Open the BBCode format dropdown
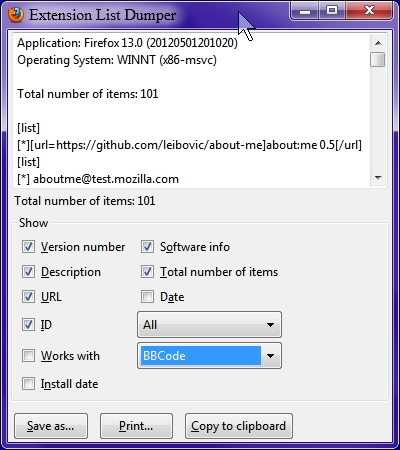This screenshot has height=450, width=400. coord(209,356)
